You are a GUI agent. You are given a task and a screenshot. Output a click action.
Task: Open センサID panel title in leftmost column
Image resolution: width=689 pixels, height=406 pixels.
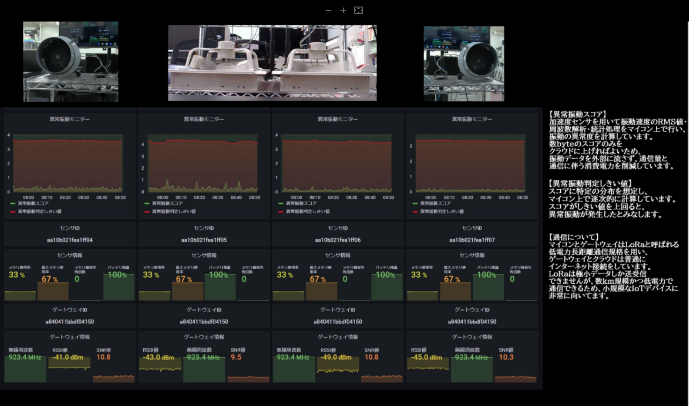pyautogui.click(x=68, y=228)
